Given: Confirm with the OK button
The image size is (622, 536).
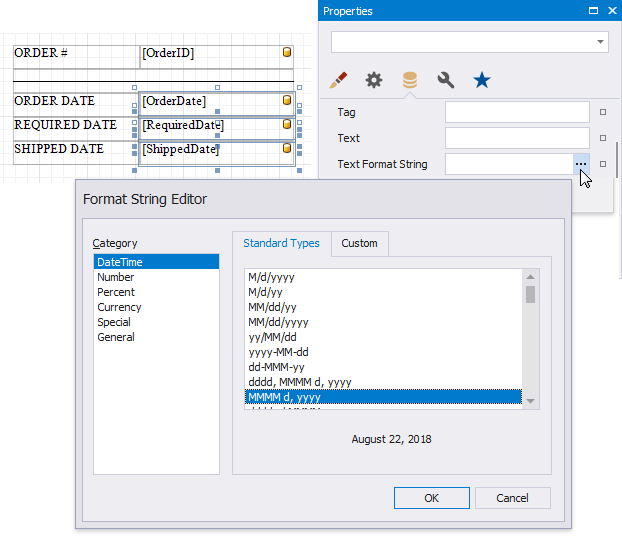Looking at the screenshot, I should 431,498.
